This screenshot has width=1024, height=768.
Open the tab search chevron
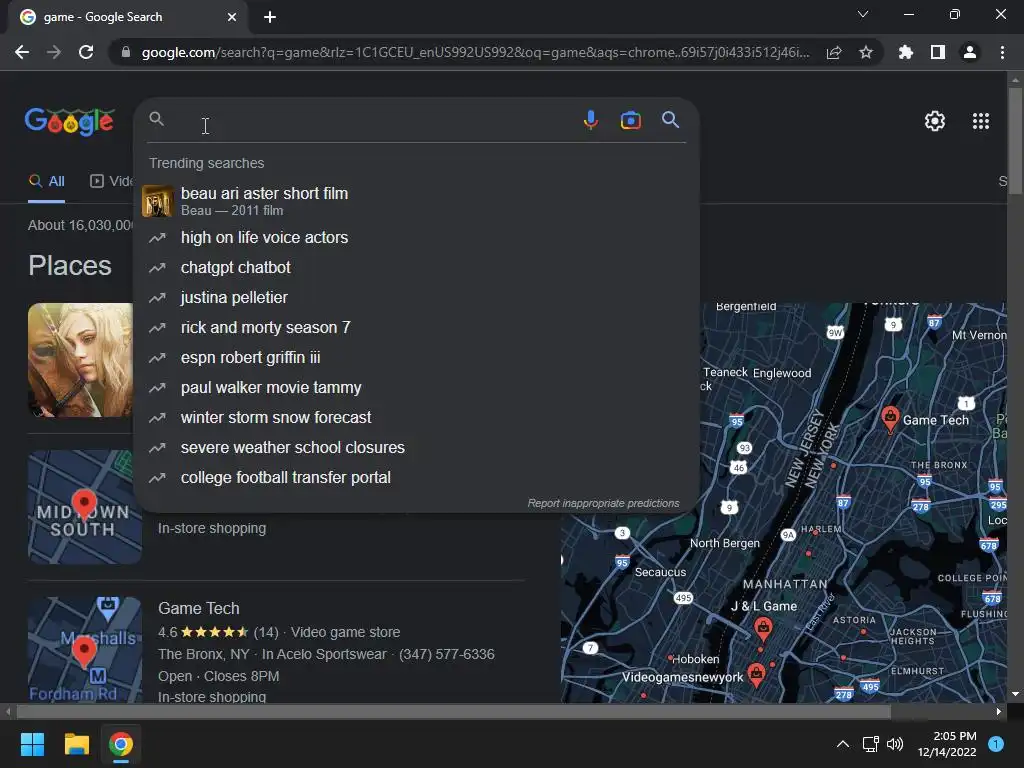pyautogui.click(x=863, y=14)
